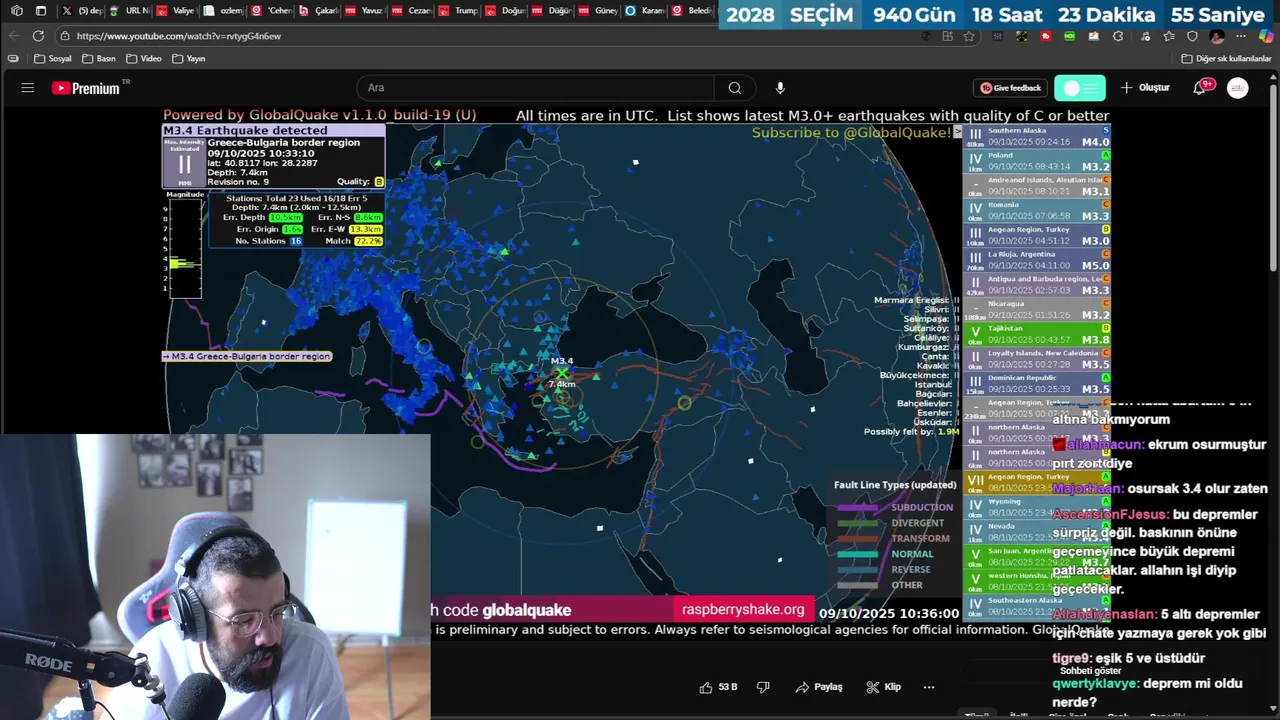Viewport: 1280px width, 720px height.
Task: Toggle the teal switch beside Give feedback
Action: coord(1080,88)
